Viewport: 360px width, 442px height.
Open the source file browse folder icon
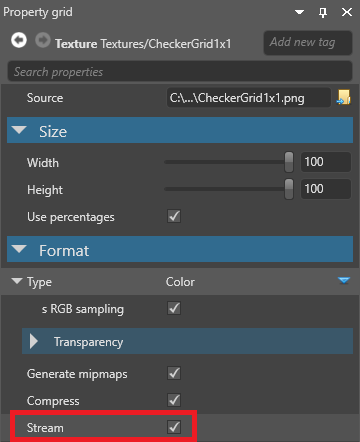[344, 97]
